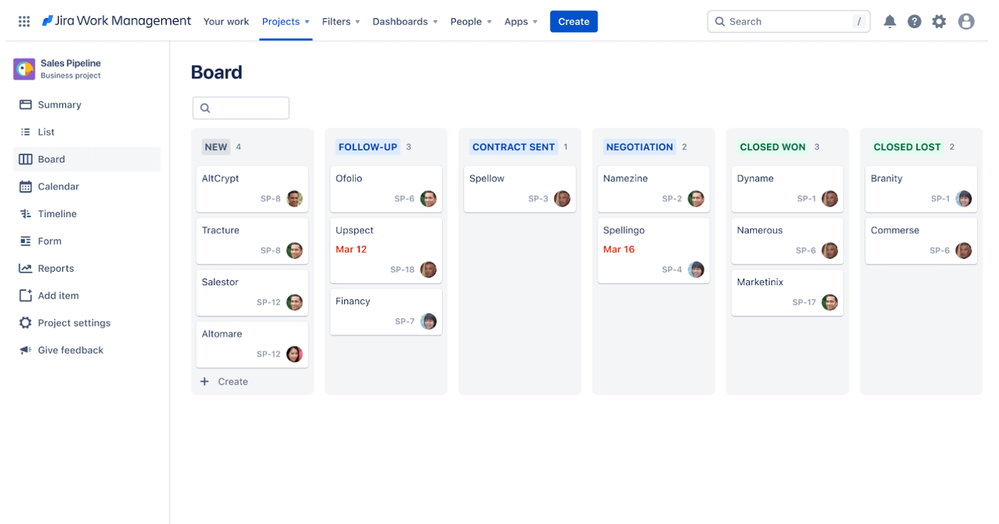999x524 pixels.
Task: Click the top Search field
Action: tap(788, 22)
